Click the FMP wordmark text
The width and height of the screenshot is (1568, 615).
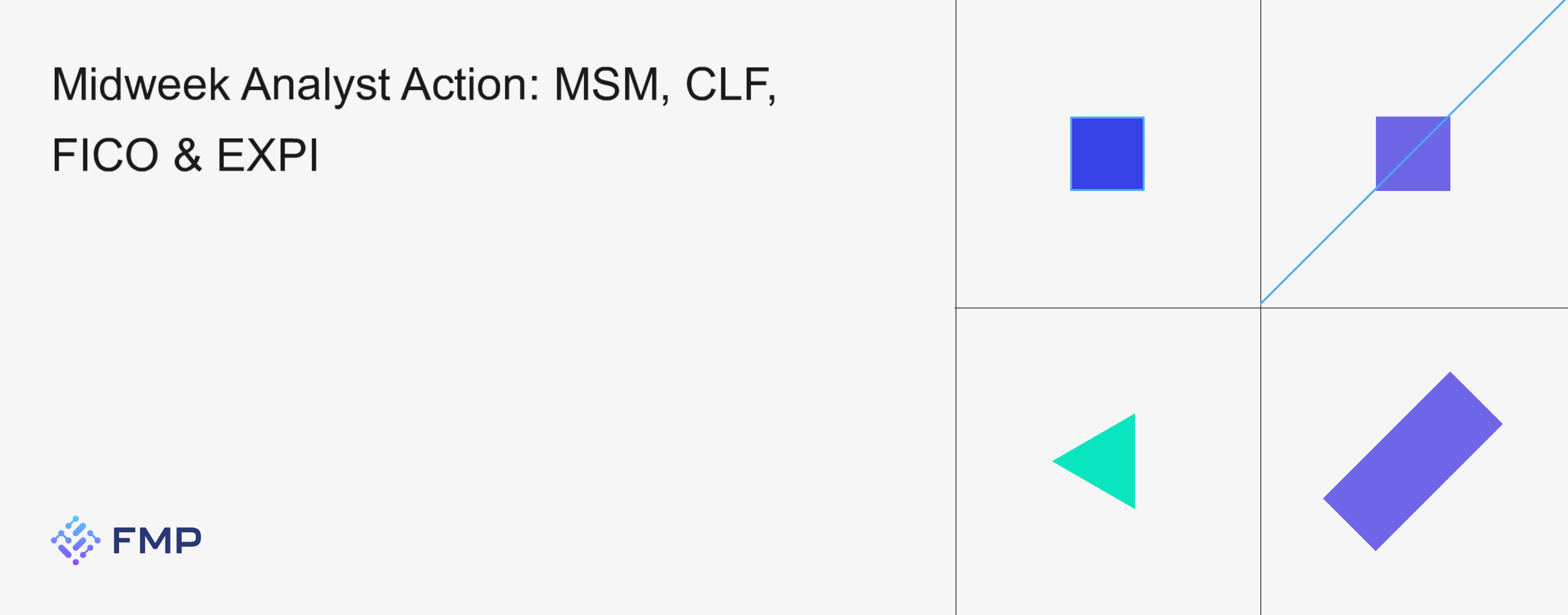157,540
